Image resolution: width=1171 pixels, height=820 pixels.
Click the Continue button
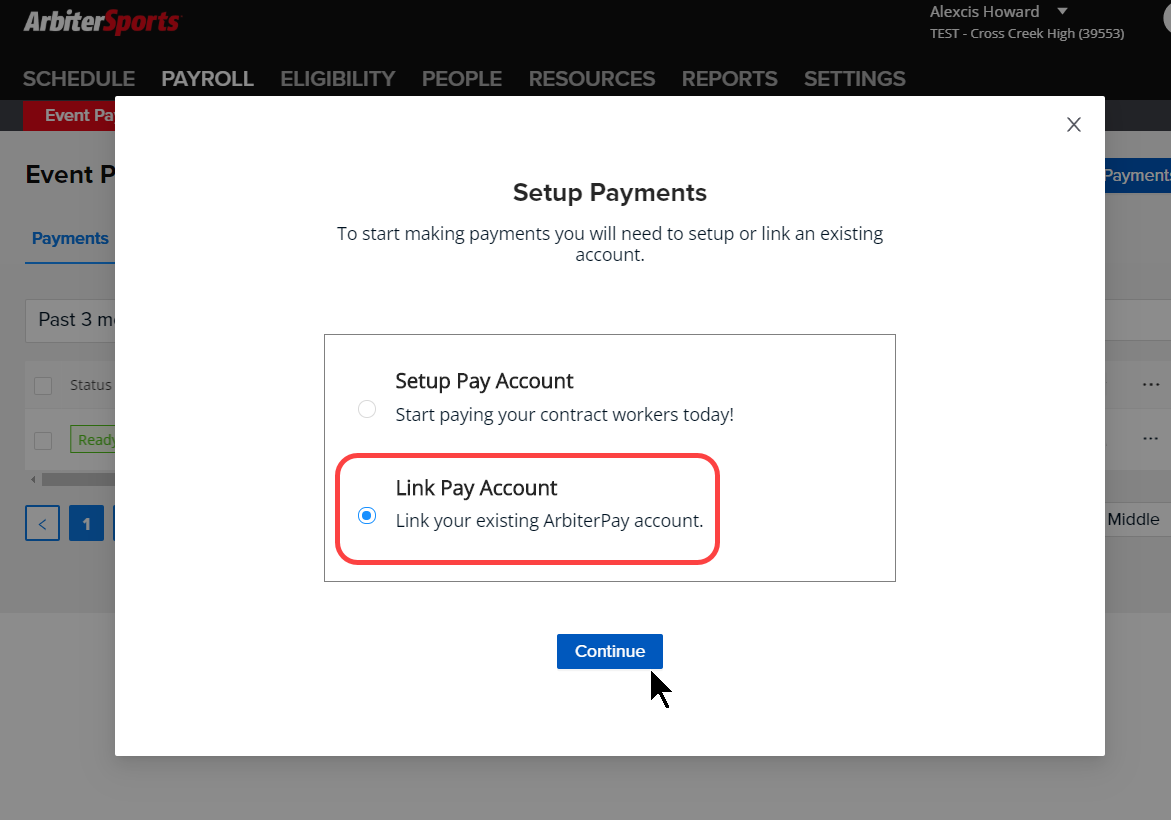click(609, 651)
